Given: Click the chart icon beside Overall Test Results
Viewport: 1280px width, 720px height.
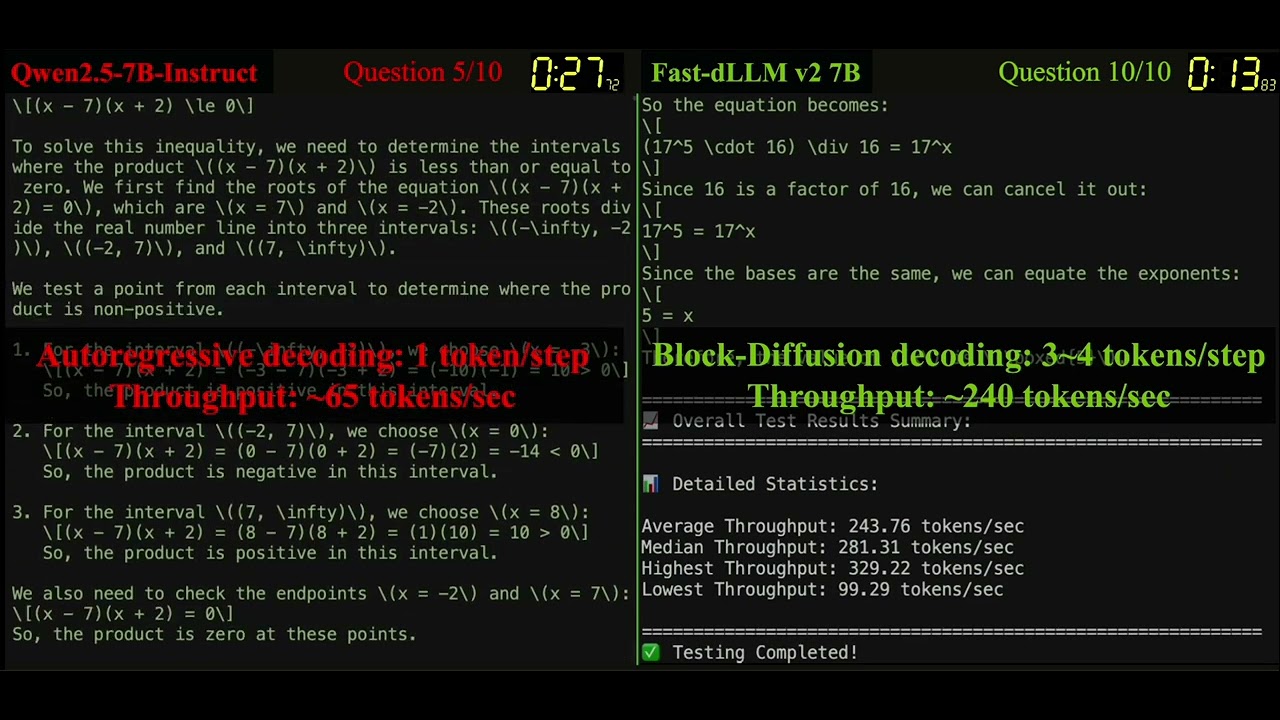Looking at the screenshot, I should tap(650, 421).
